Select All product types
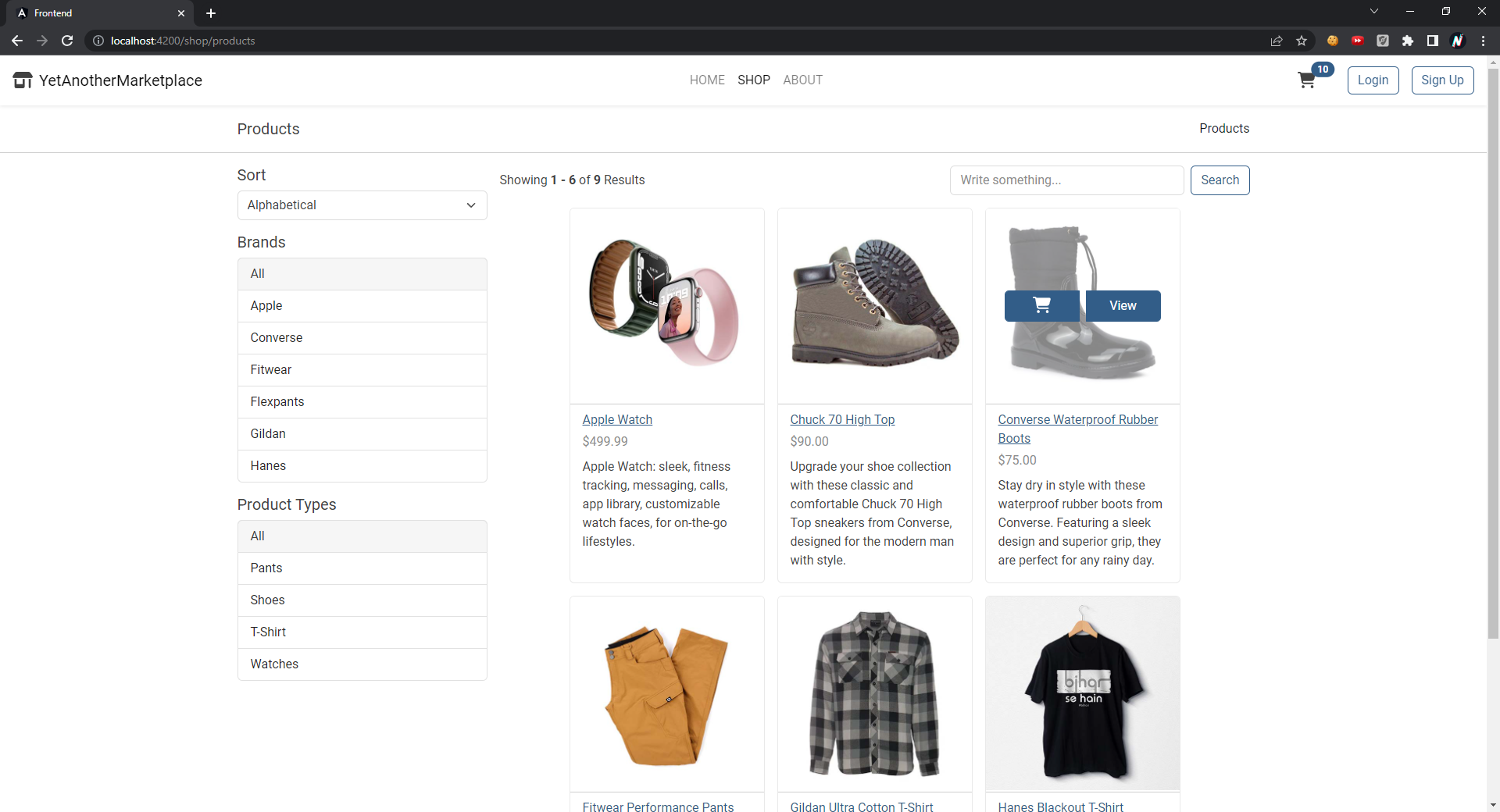Viewport: 1500px width, 812px height. coord(362,536)
